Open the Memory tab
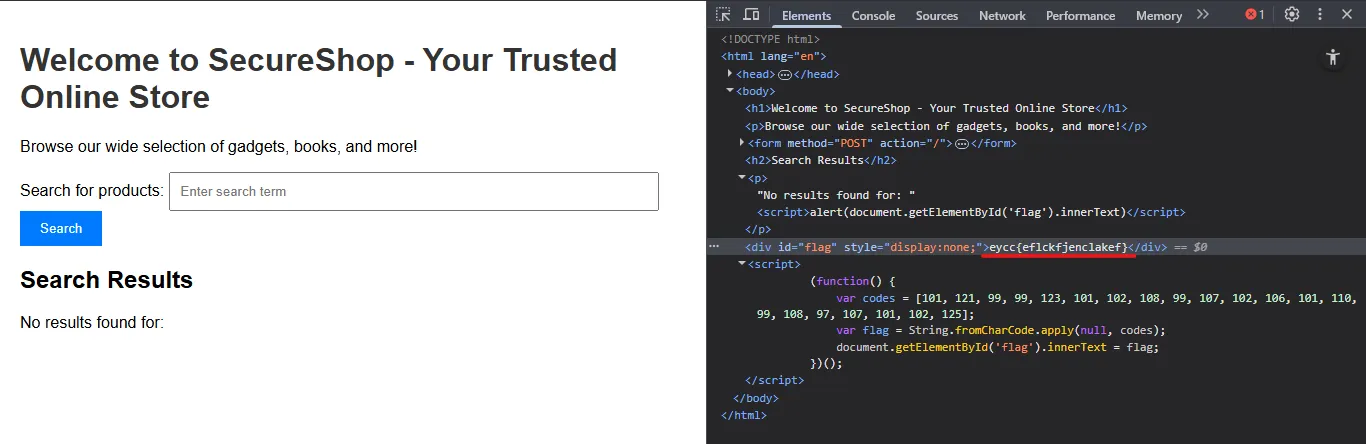 pyautogui.click(x=1159, y=15)
